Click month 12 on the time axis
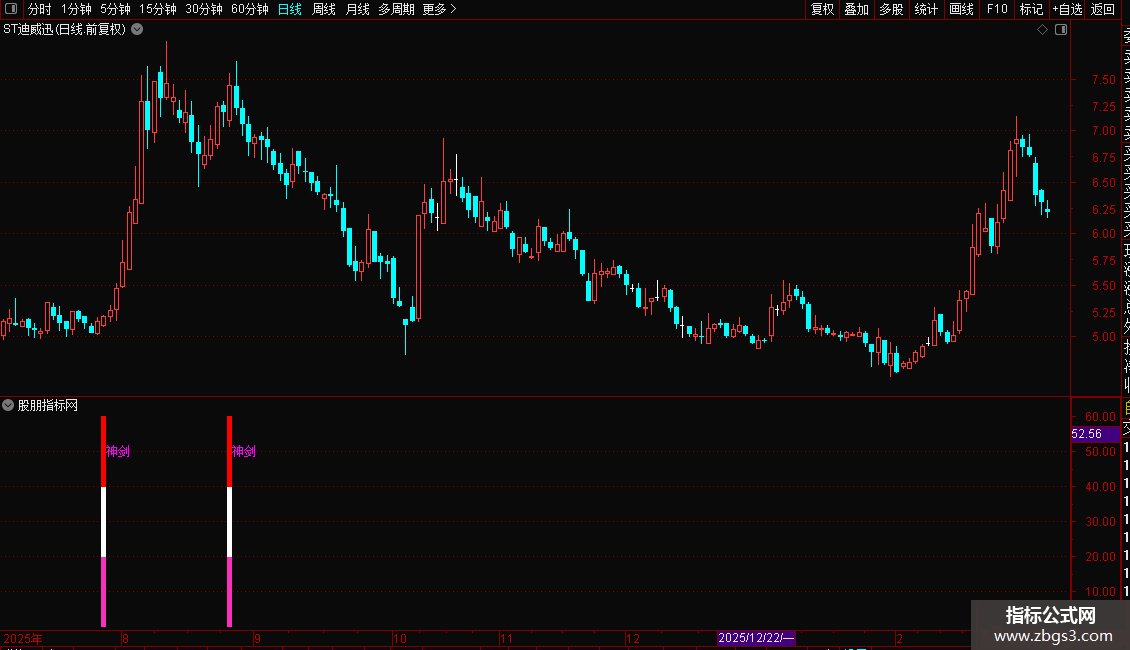The height and width of the screenshot is (650, 1130). tap(633, 638)
